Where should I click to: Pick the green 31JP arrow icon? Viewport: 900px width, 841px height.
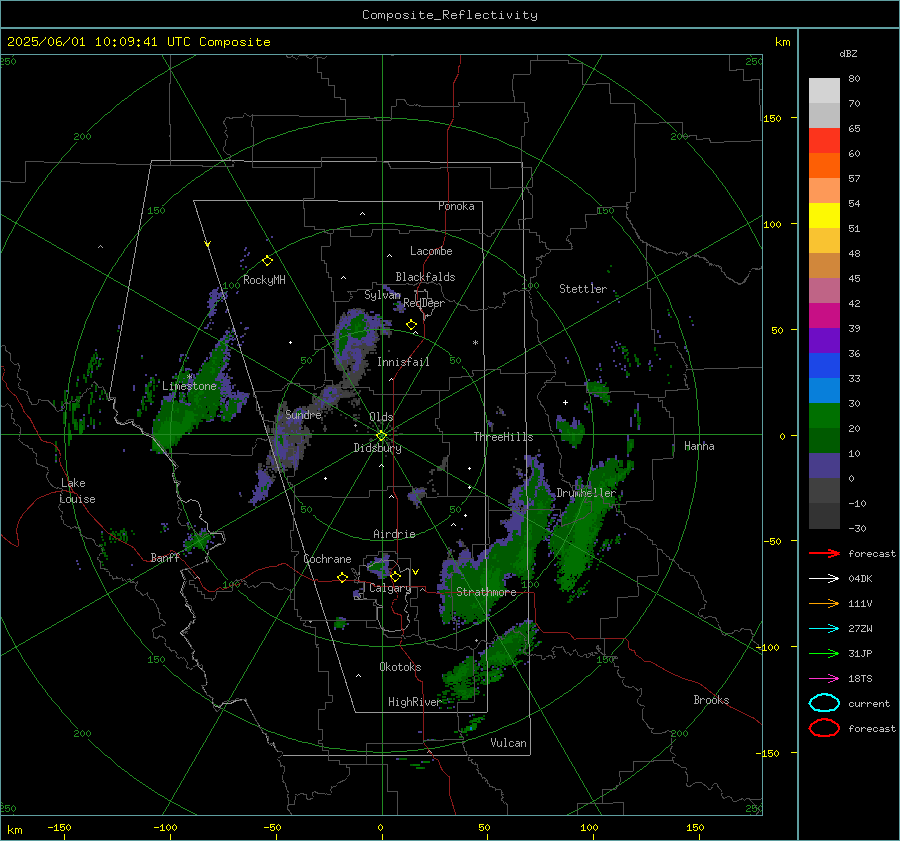pos(824,653)
